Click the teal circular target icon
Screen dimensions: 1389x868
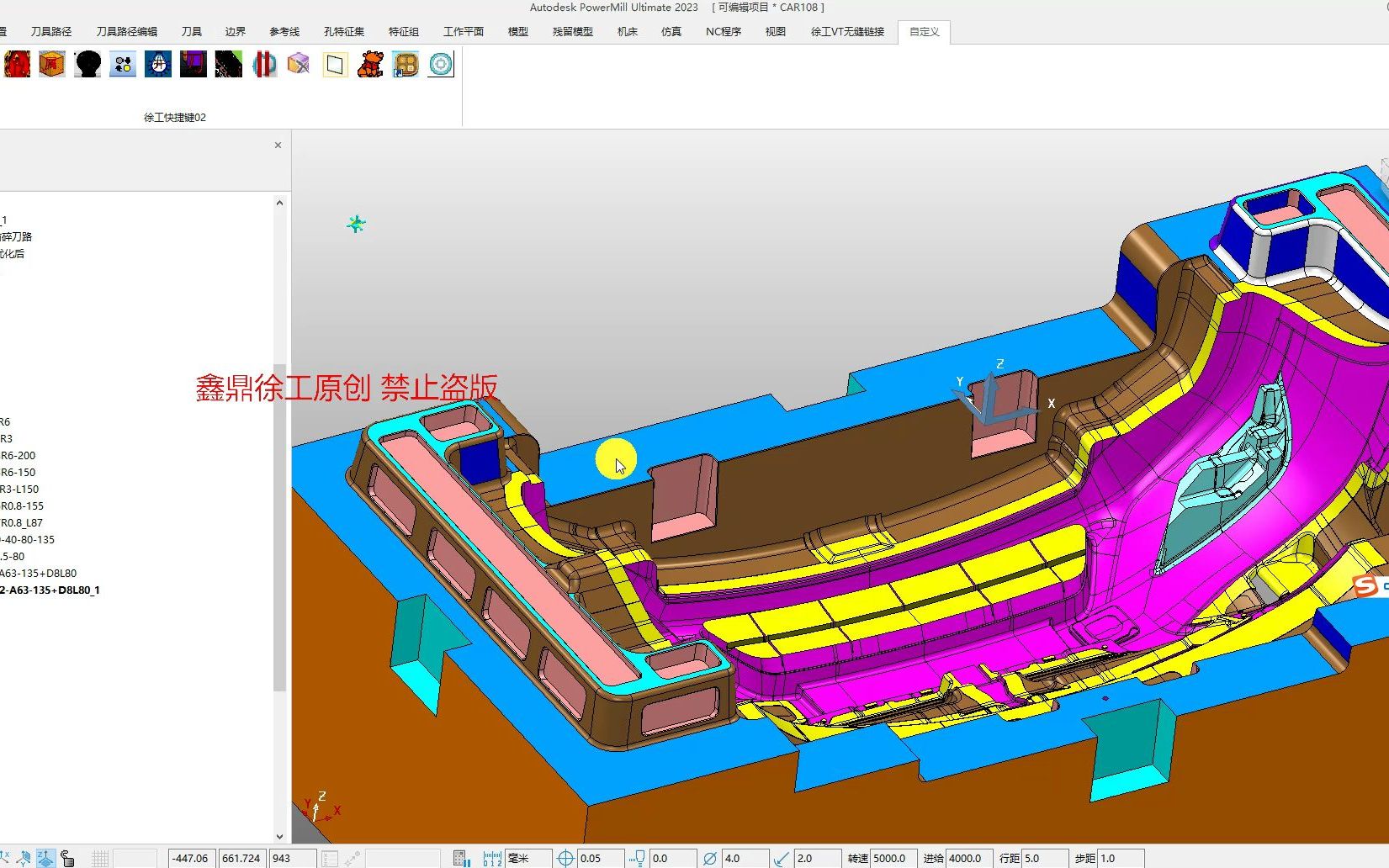pyautogui.click(x=441, y=64)
